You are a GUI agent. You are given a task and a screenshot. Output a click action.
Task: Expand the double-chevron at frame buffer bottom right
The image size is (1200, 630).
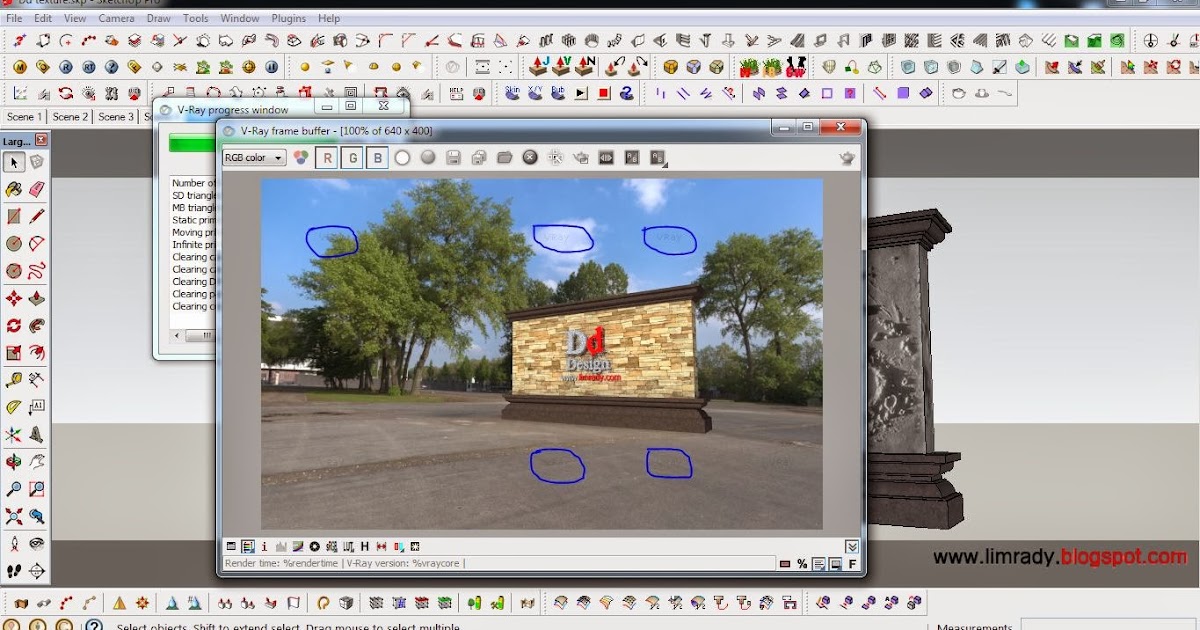point(852,546)
